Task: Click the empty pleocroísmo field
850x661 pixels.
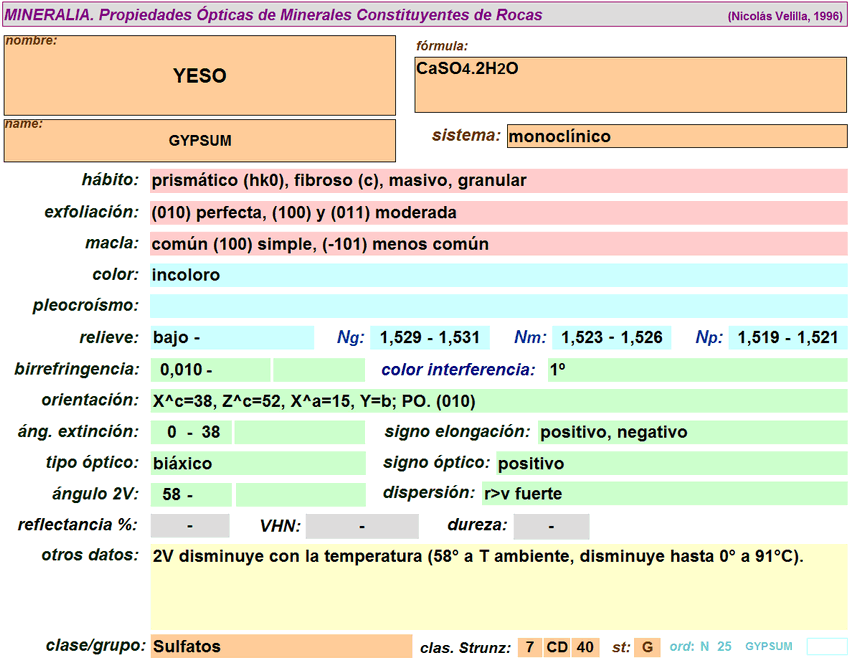Action: (x=498, y=306)
